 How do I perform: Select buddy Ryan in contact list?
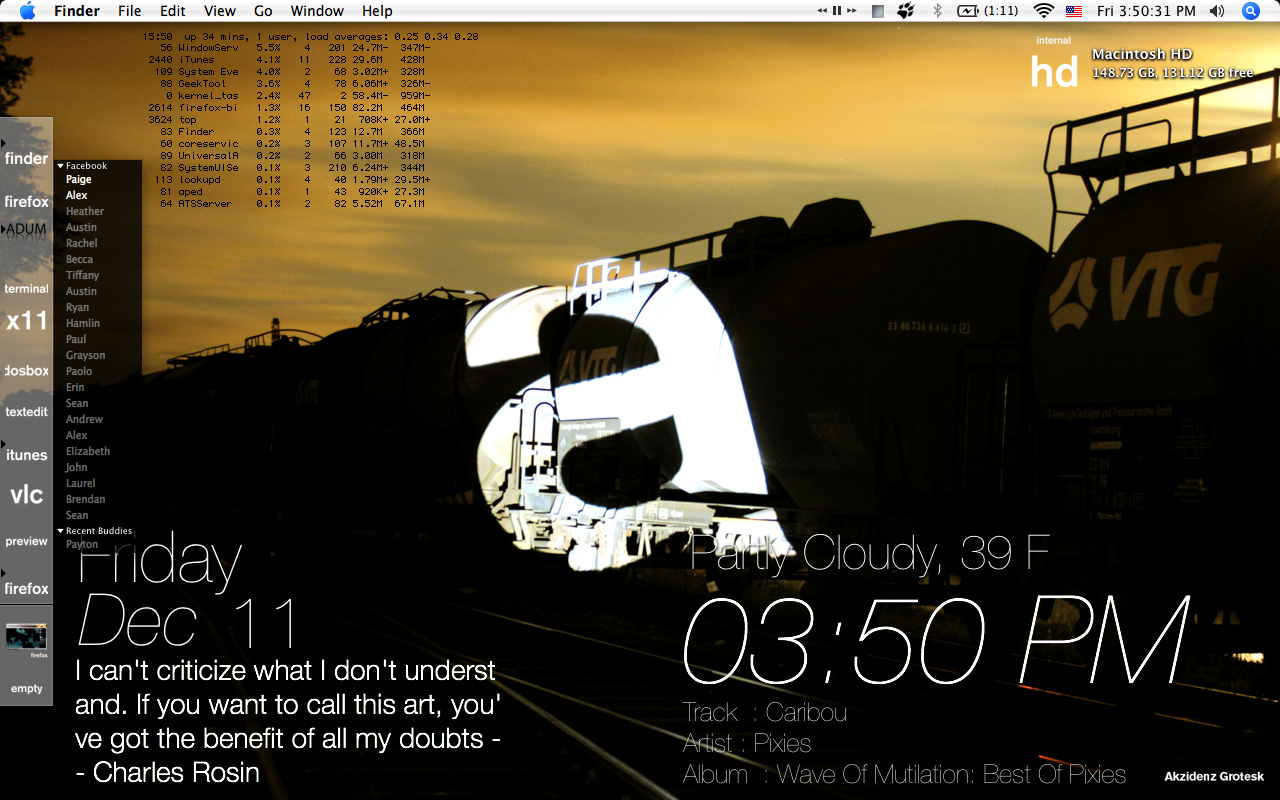pos(77,308)
